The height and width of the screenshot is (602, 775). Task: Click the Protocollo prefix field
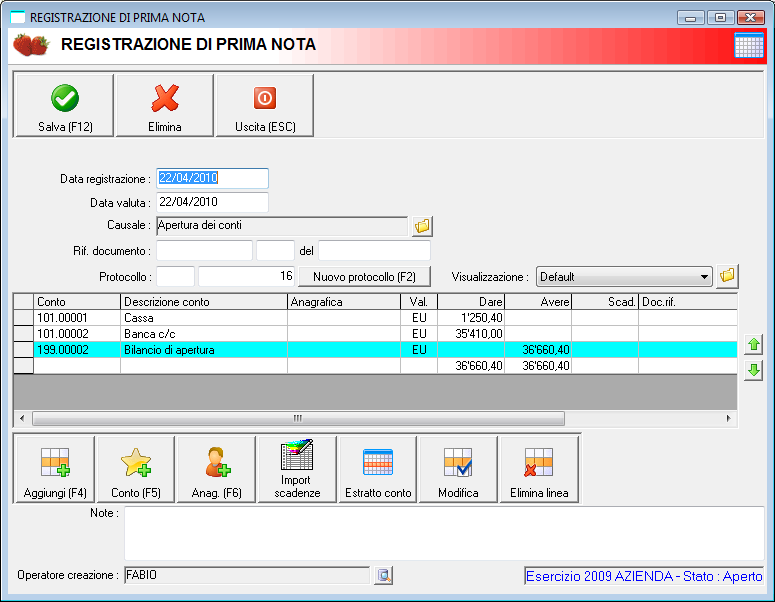175,276
